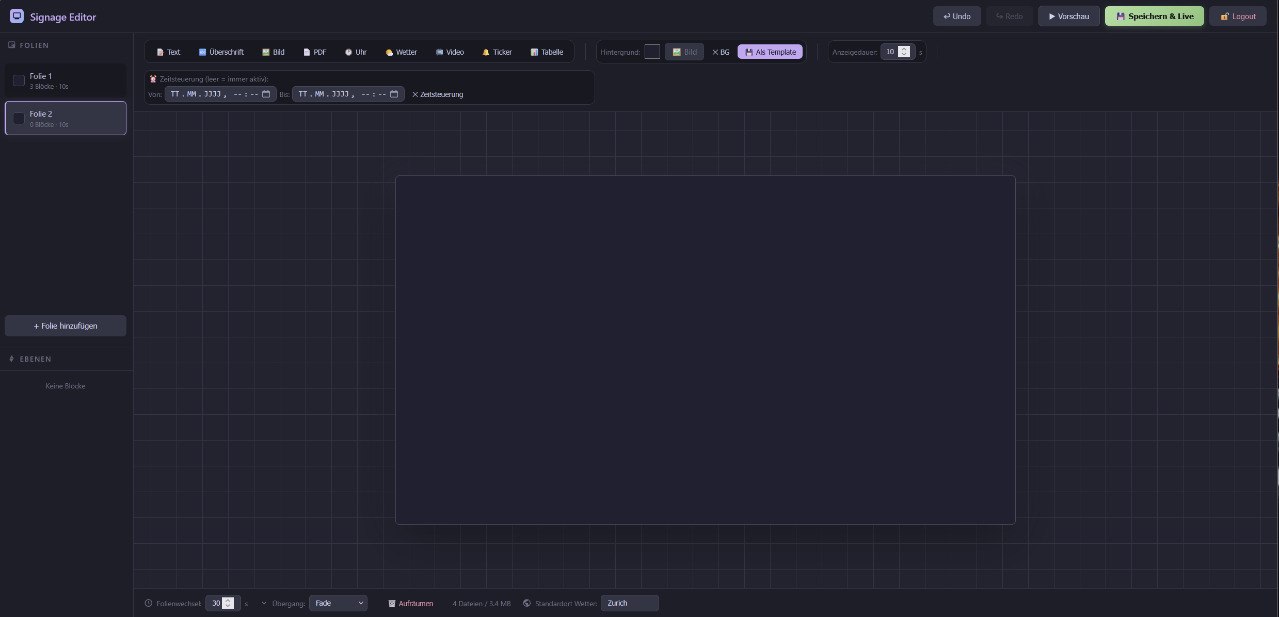Click the empty slide canvas
This screenshot has width=1279, height=617.
(705, 350)
